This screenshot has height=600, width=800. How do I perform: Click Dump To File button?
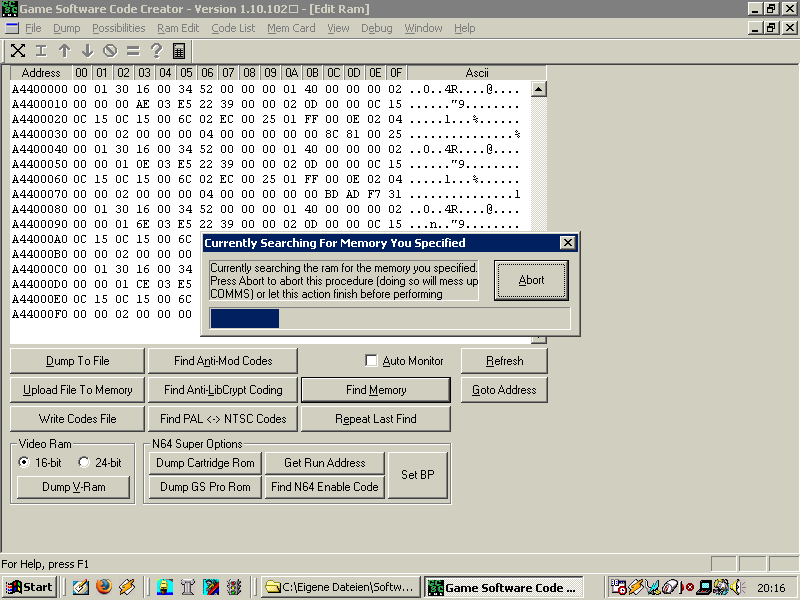[x=78, y=361]
